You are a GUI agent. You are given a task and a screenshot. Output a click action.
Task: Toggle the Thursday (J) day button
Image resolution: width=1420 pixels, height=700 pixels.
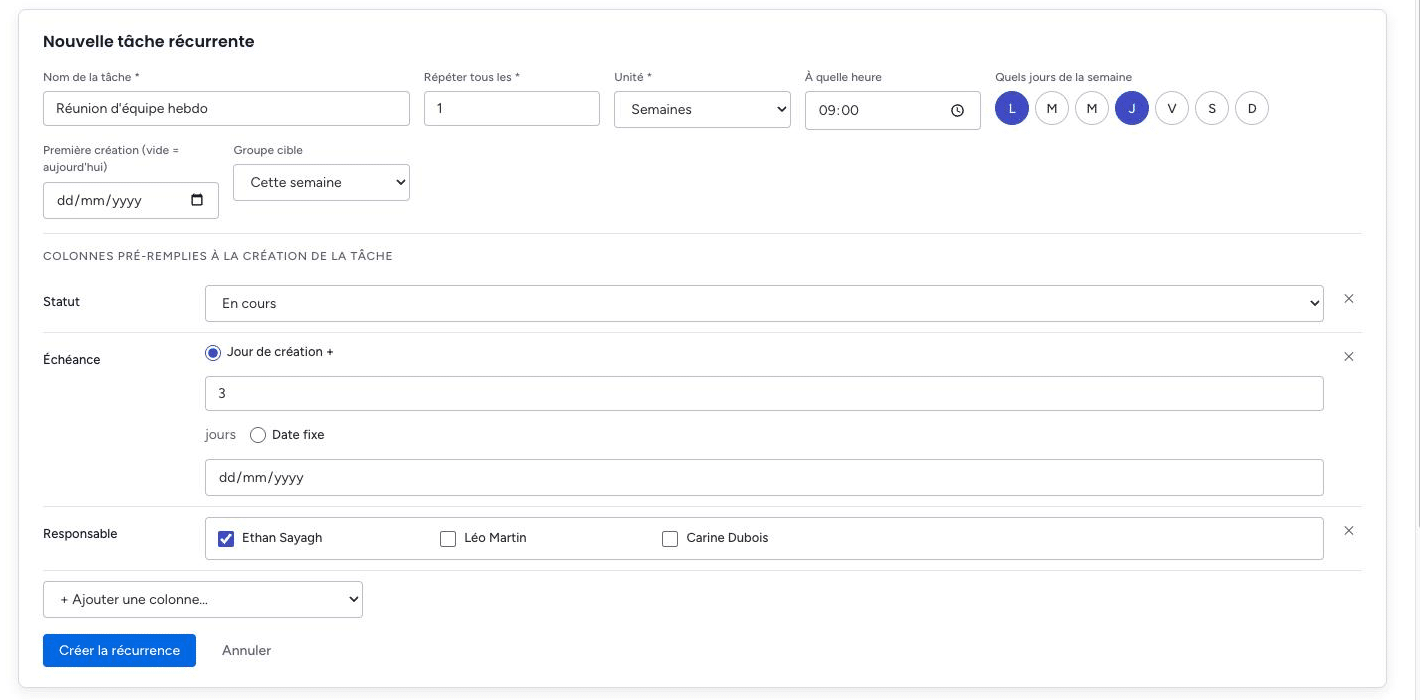[1132, 108]
